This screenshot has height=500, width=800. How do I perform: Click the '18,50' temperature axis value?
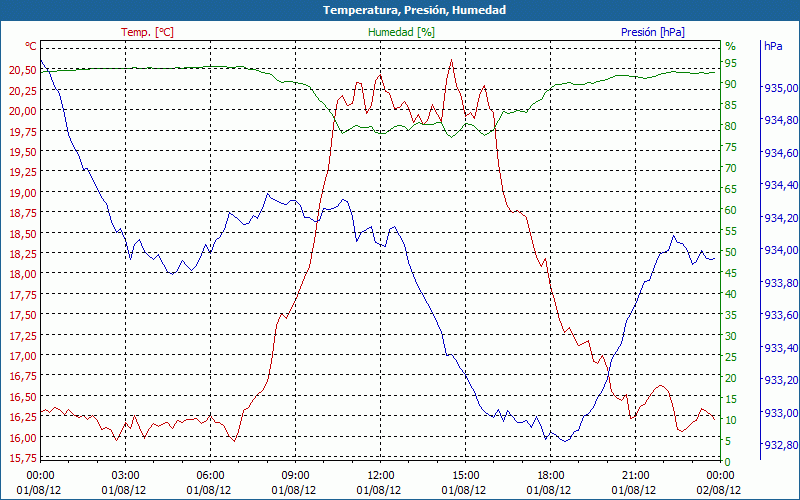[22, 233]
